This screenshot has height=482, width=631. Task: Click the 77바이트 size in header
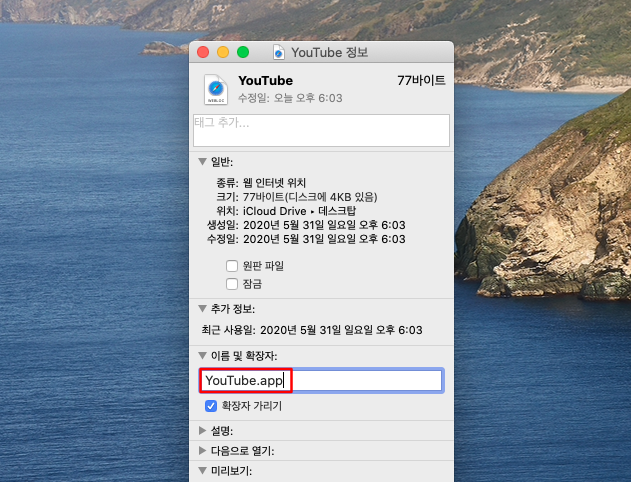[x=421, y=80]
